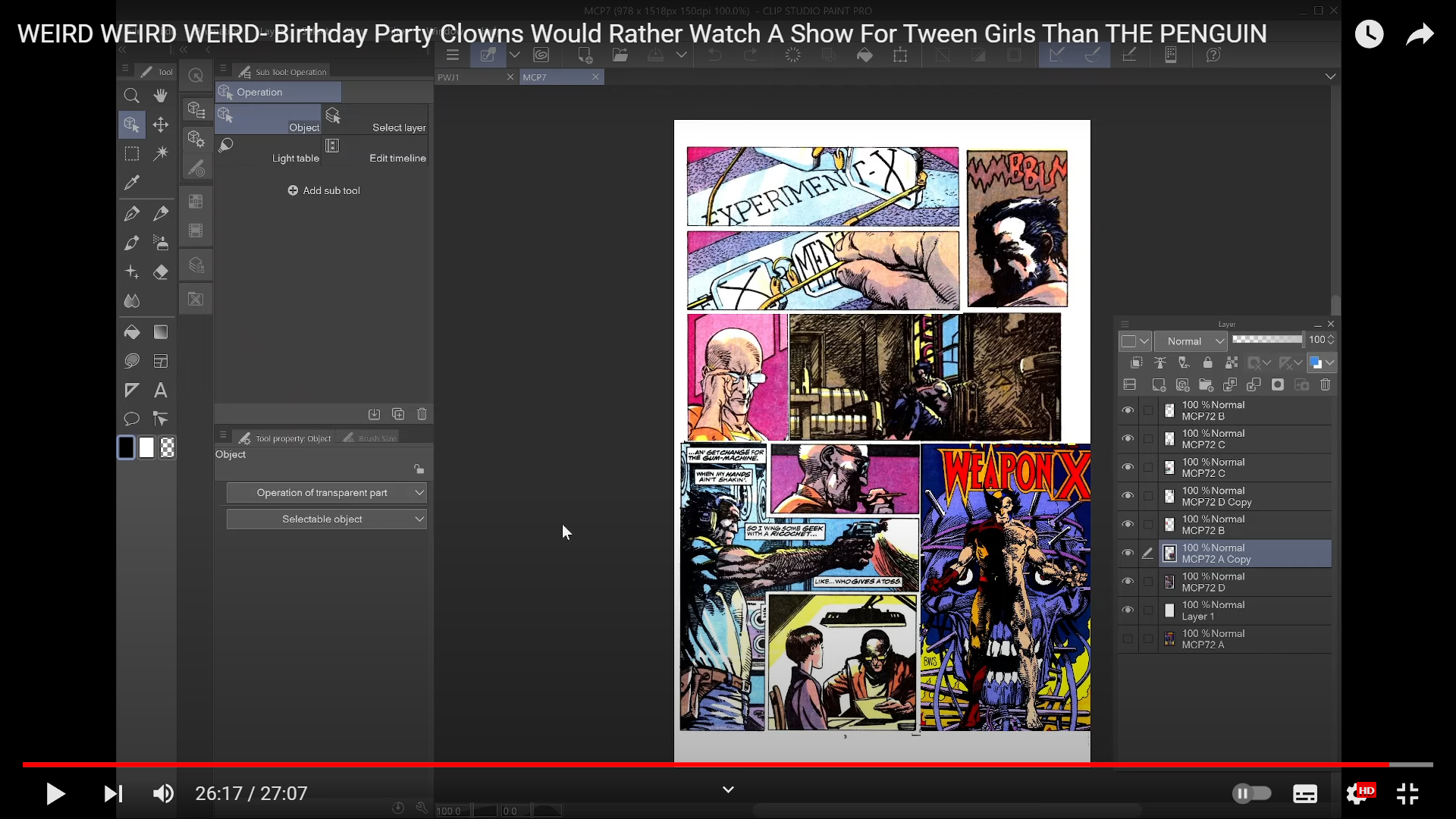Choose the Select layer sub tool
The image size is (1456, 819).
click(x=375, y=120)
